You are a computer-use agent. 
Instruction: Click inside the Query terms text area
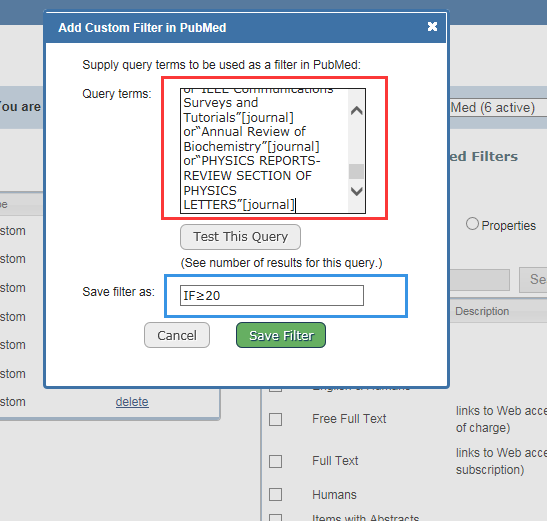(x=264, y=151)
